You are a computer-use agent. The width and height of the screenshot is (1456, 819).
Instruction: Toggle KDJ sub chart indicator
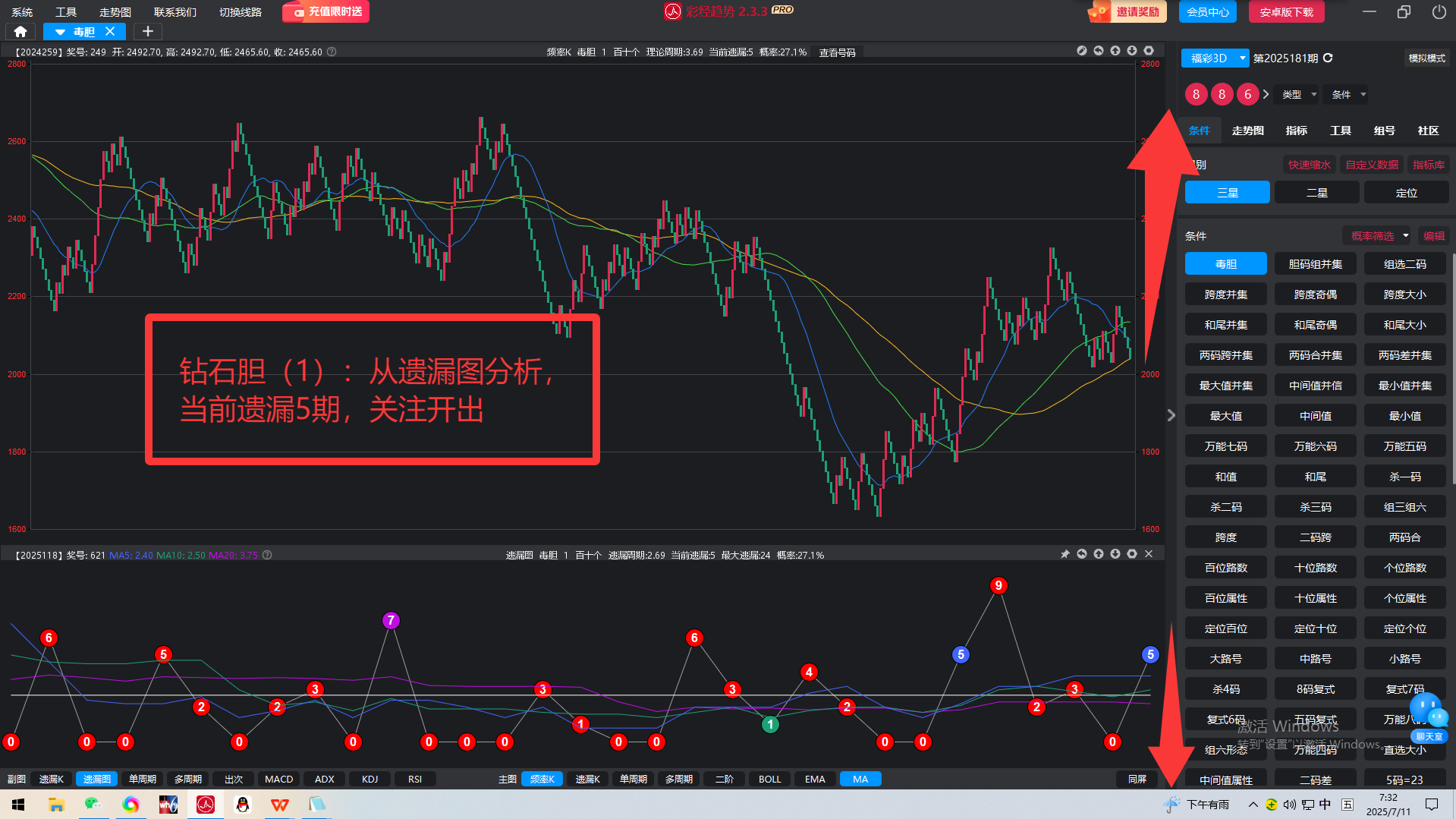tap(370, 779)
